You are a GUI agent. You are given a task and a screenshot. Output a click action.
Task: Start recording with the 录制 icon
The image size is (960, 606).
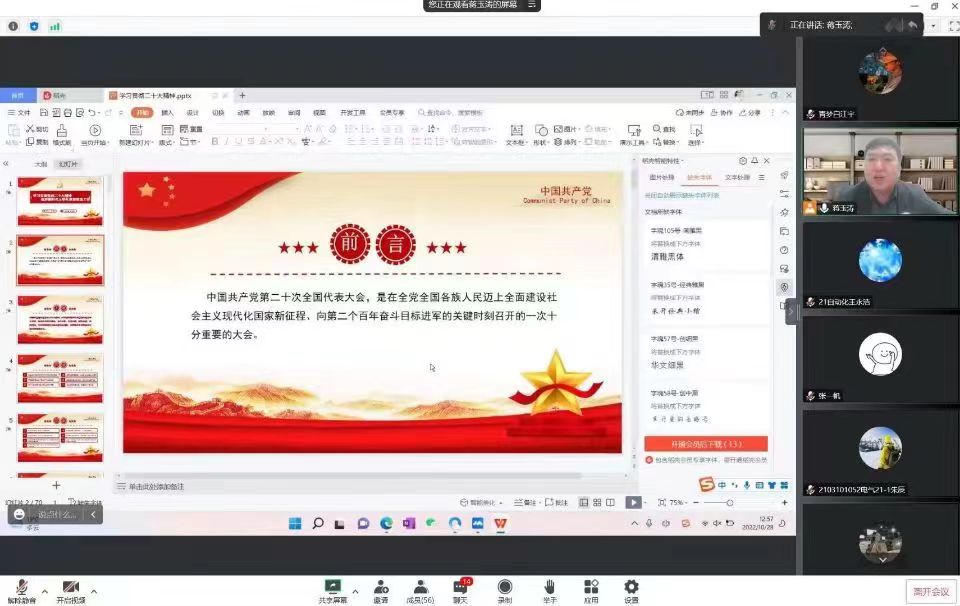[505, 587]
